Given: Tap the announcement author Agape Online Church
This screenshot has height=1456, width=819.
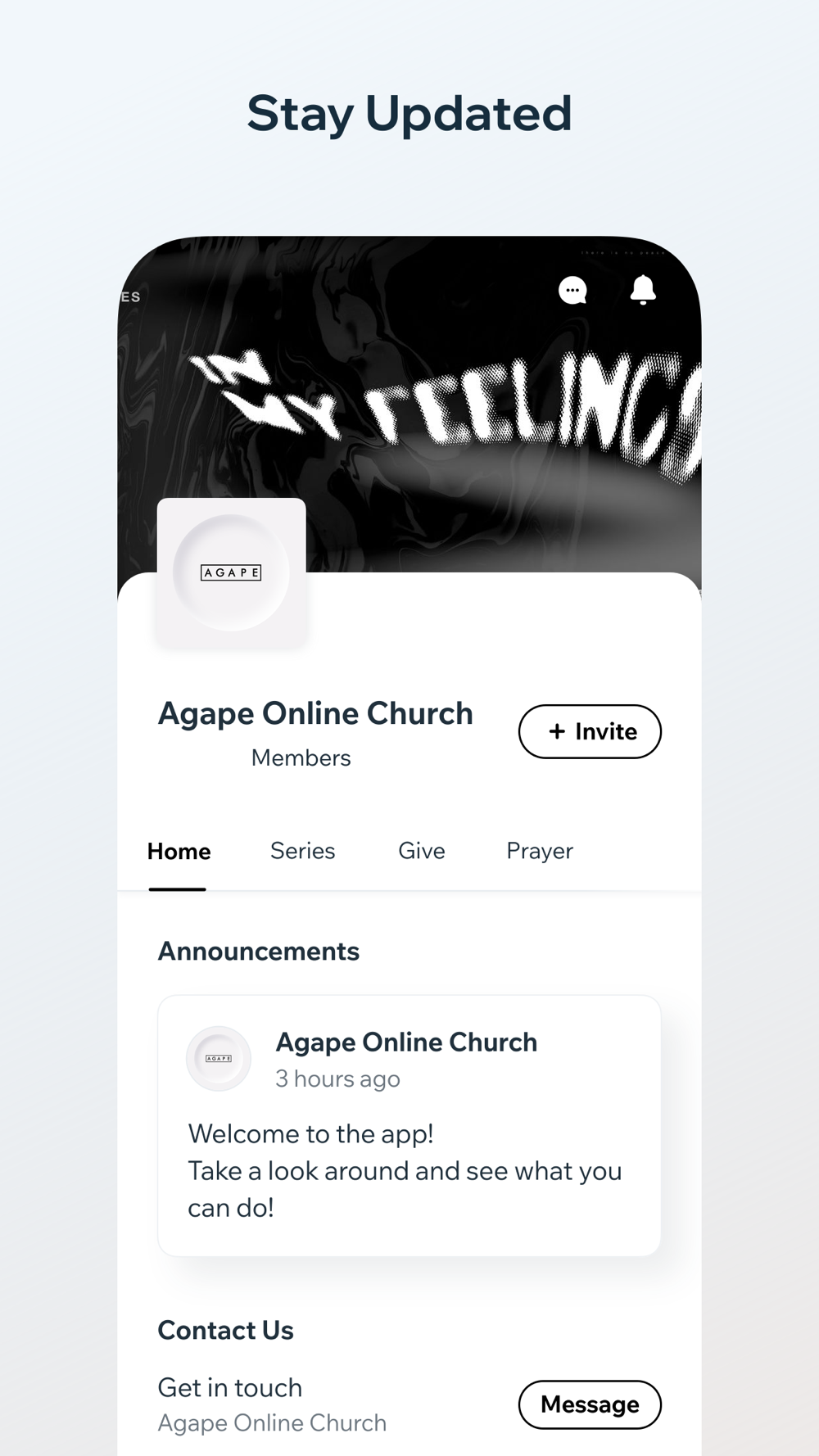Looking at the screenshot, I should pyautogui.click(x=406, y=1042).
